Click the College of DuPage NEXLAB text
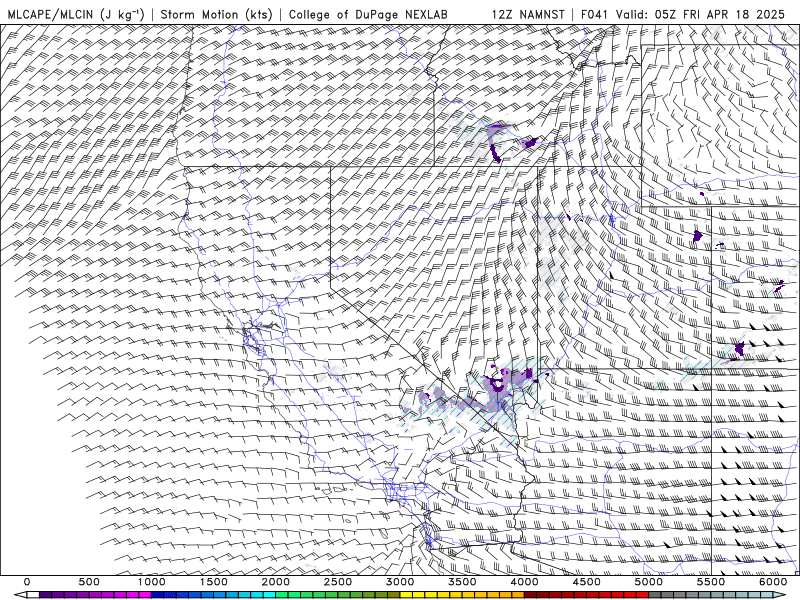The width and height of the screenshot is (800, 600). (368, 14)
